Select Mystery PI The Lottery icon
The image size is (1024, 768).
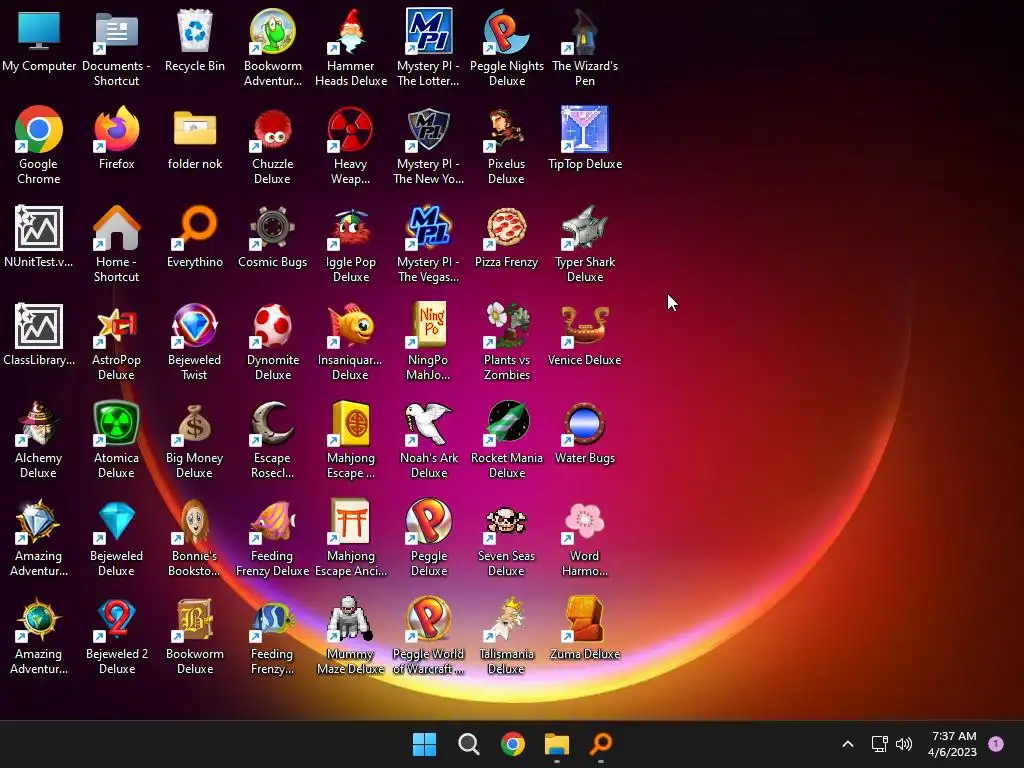428,32
